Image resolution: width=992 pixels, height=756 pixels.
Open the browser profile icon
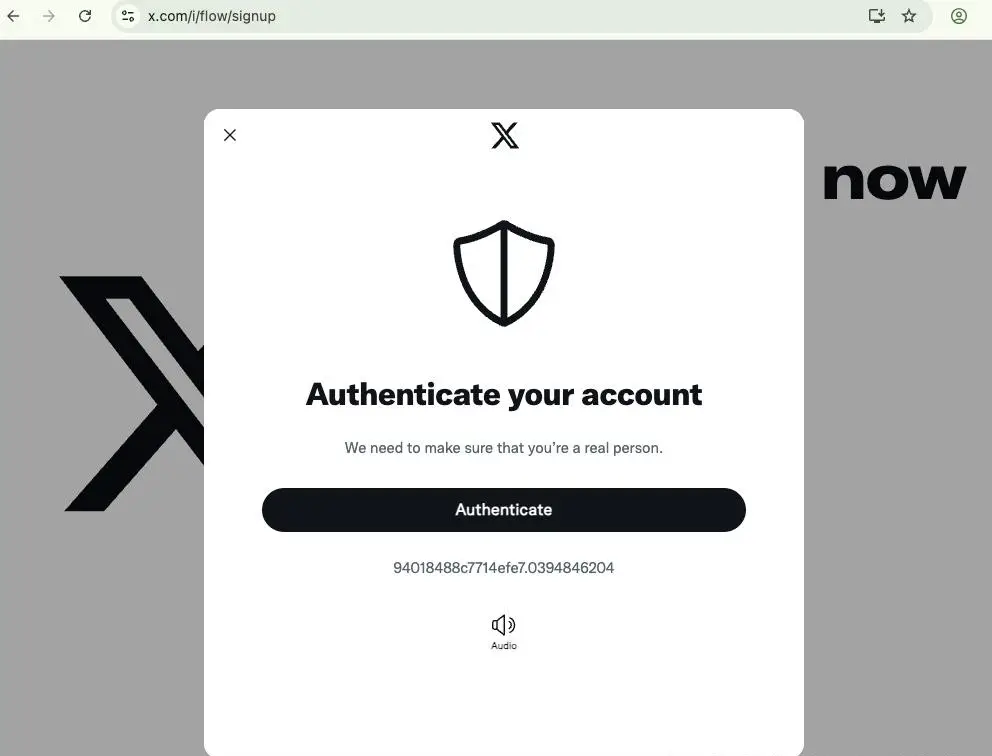click(x=959, y=16)
